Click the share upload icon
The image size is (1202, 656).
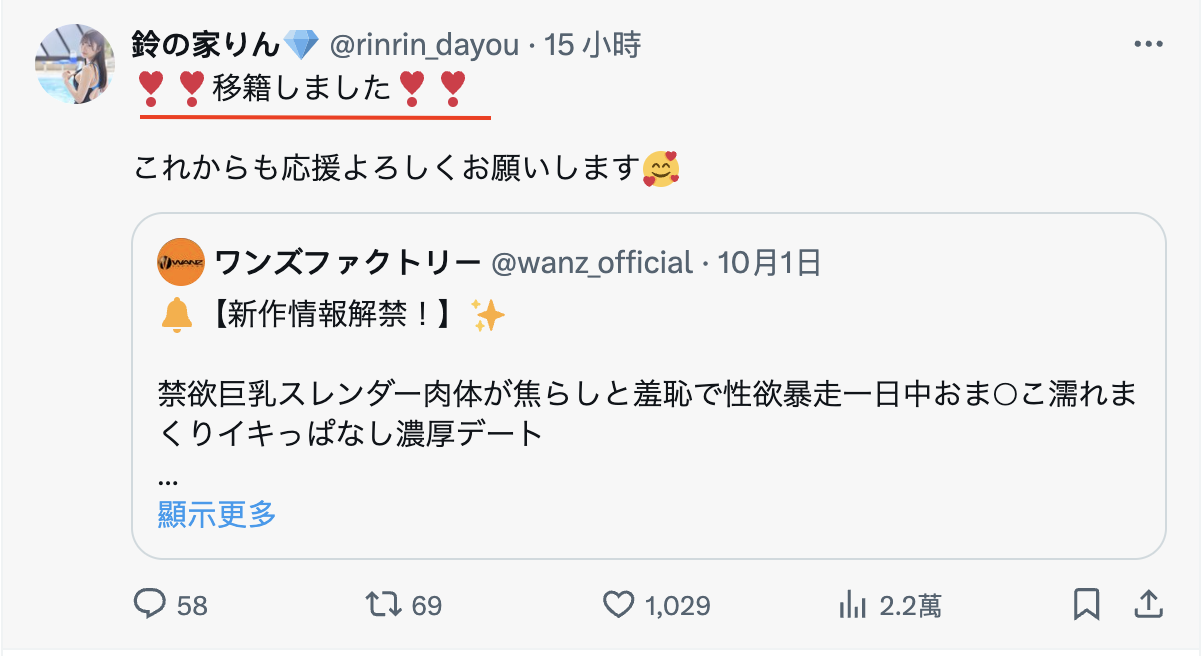click(1149, 604)
